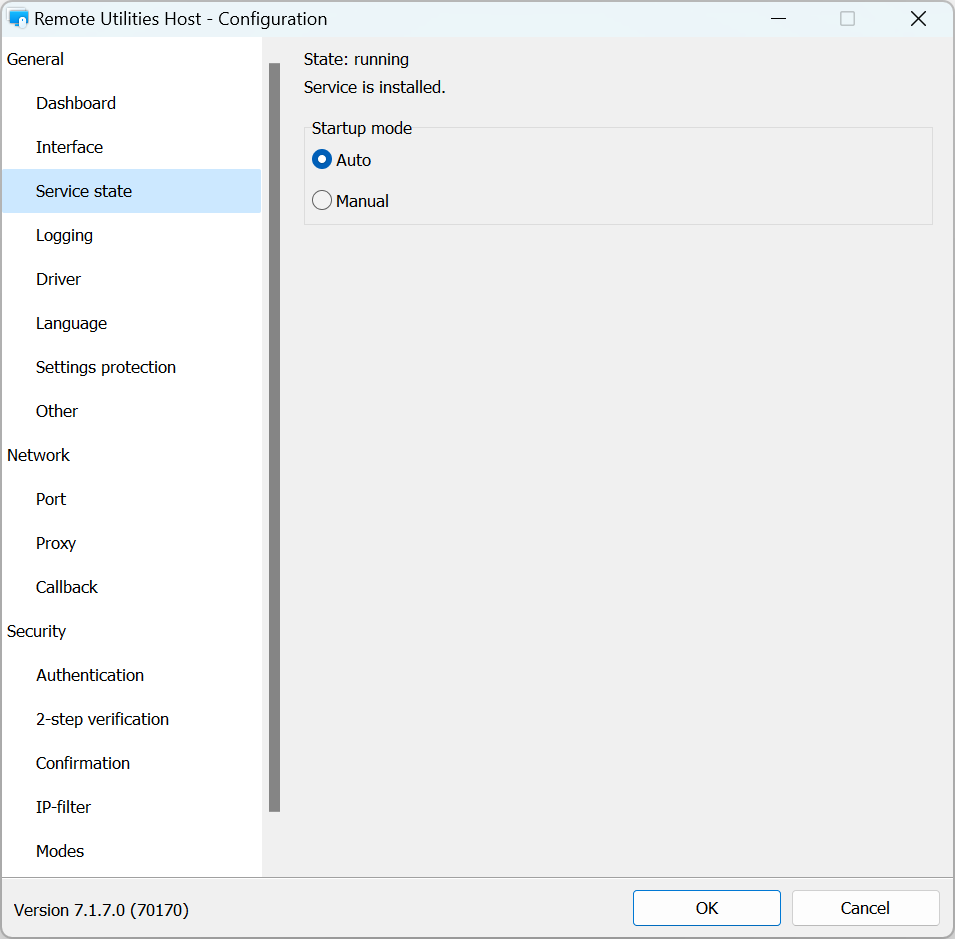Open the Dashboard settings page

click(x=76, y=103)
